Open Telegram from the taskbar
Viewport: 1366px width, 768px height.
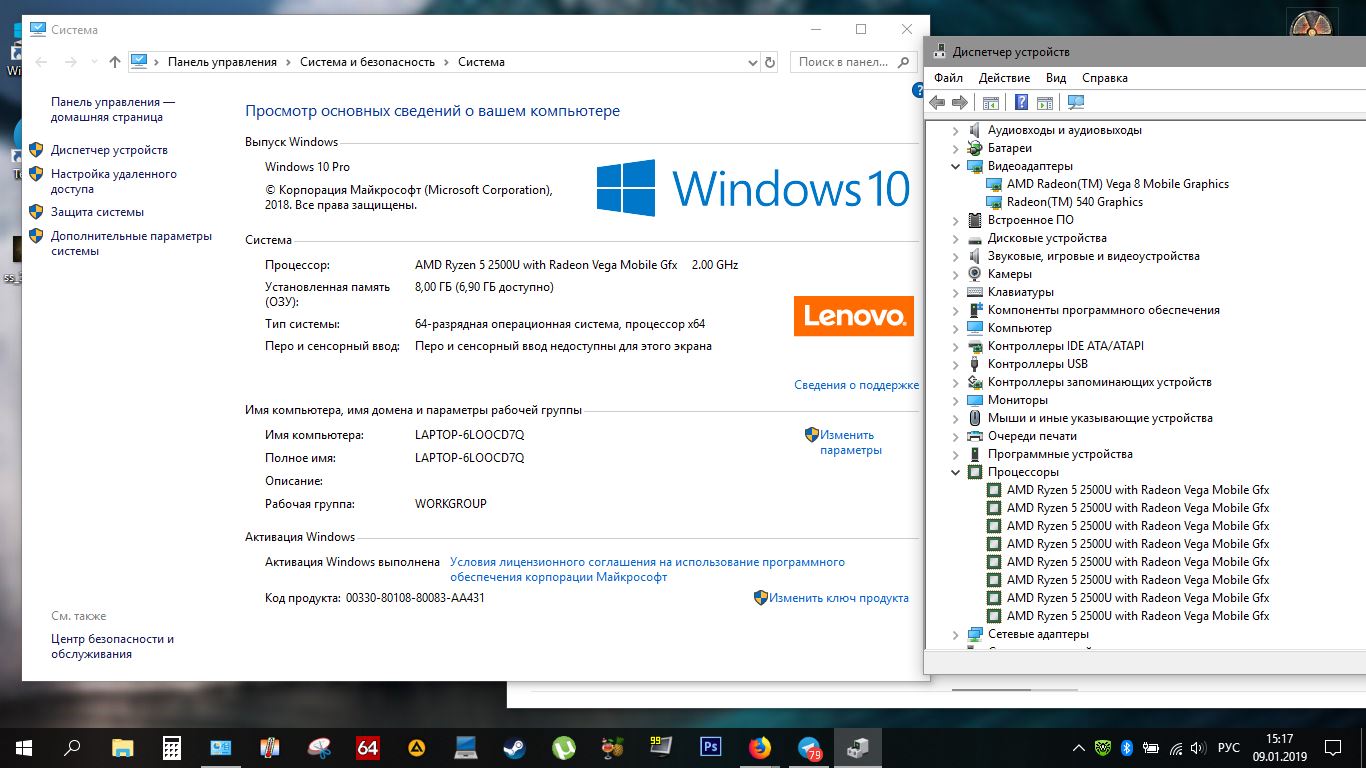(809, 747)
